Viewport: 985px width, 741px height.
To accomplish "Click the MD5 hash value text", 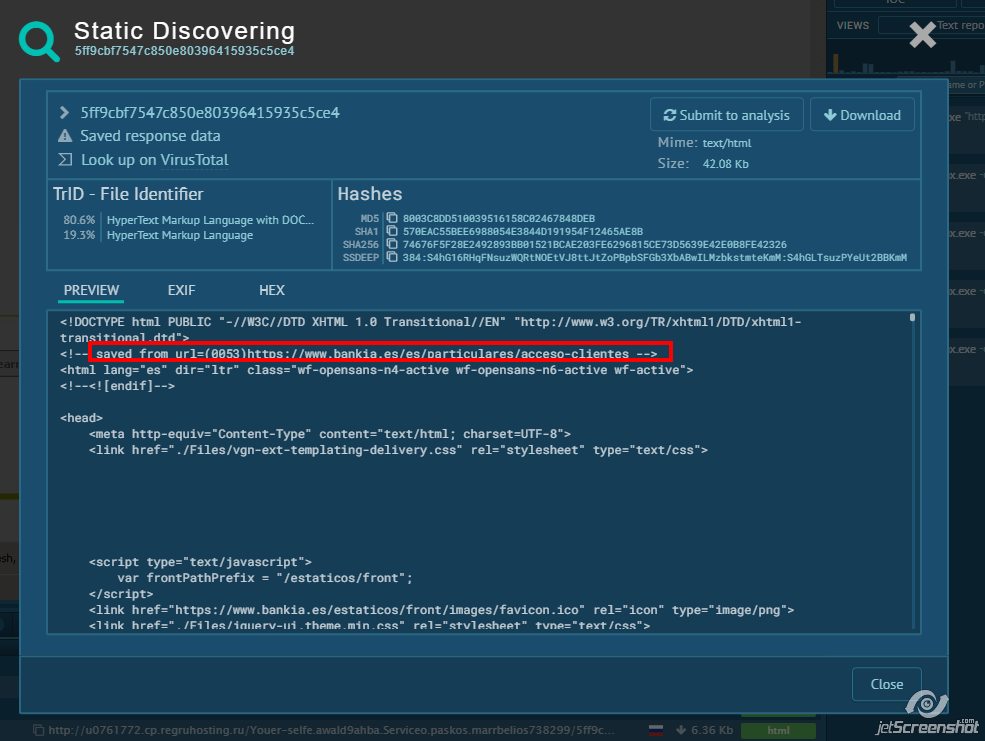I will (499, 219).
